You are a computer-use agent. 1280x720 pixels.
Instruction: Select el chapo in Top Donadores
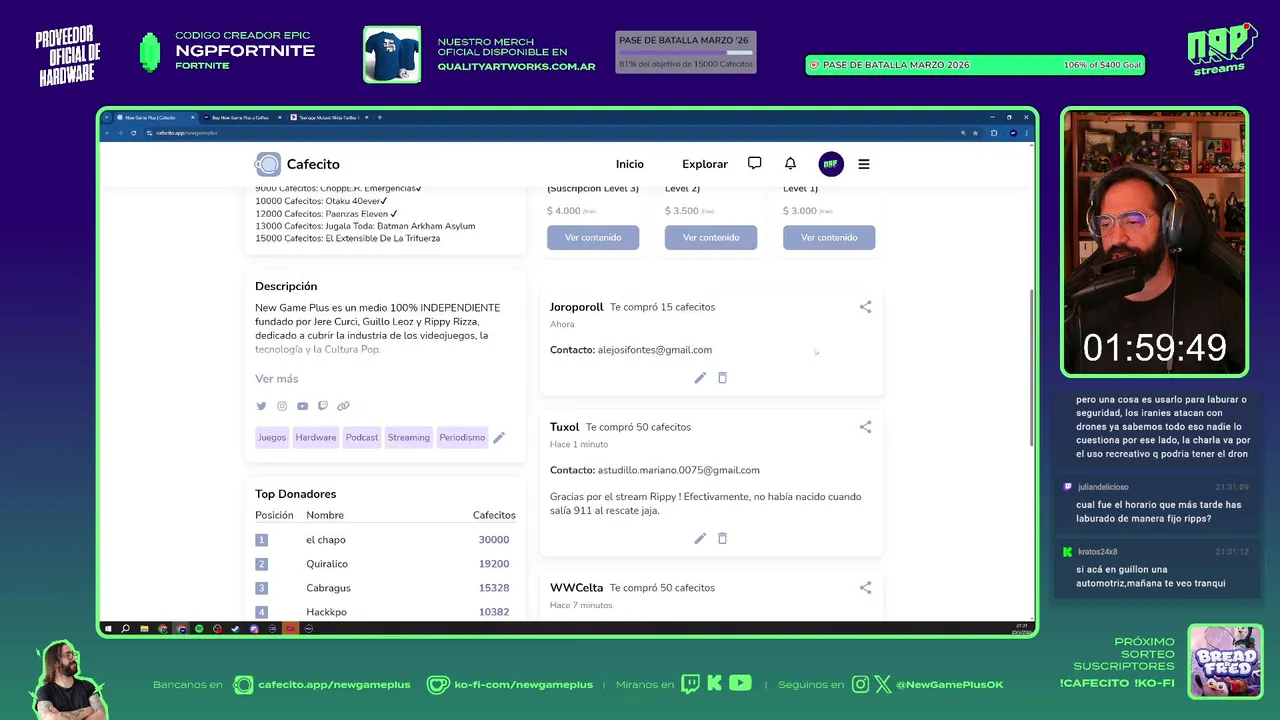(x=326, y=540)
